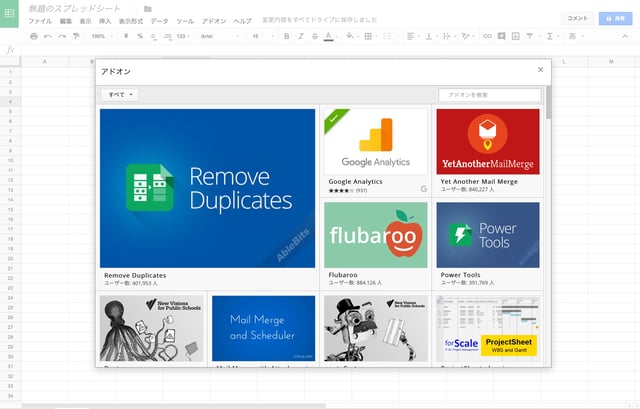Open the horizontal align dropdown
The width and height of the screenshot is (640, 409).
[x=413, y=36]
